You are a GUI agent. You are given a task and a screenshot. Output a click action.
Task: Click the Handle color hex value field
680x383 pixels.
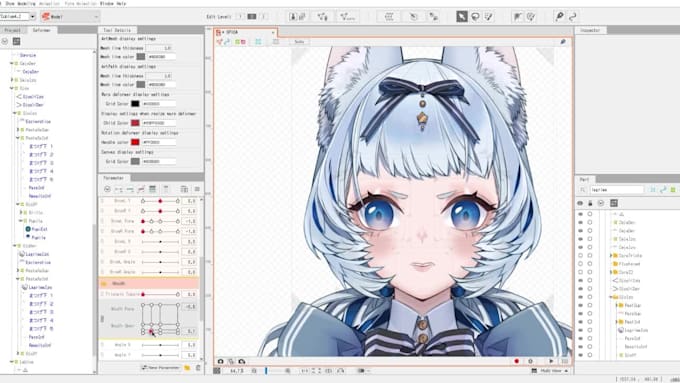[x=159, y=142]
